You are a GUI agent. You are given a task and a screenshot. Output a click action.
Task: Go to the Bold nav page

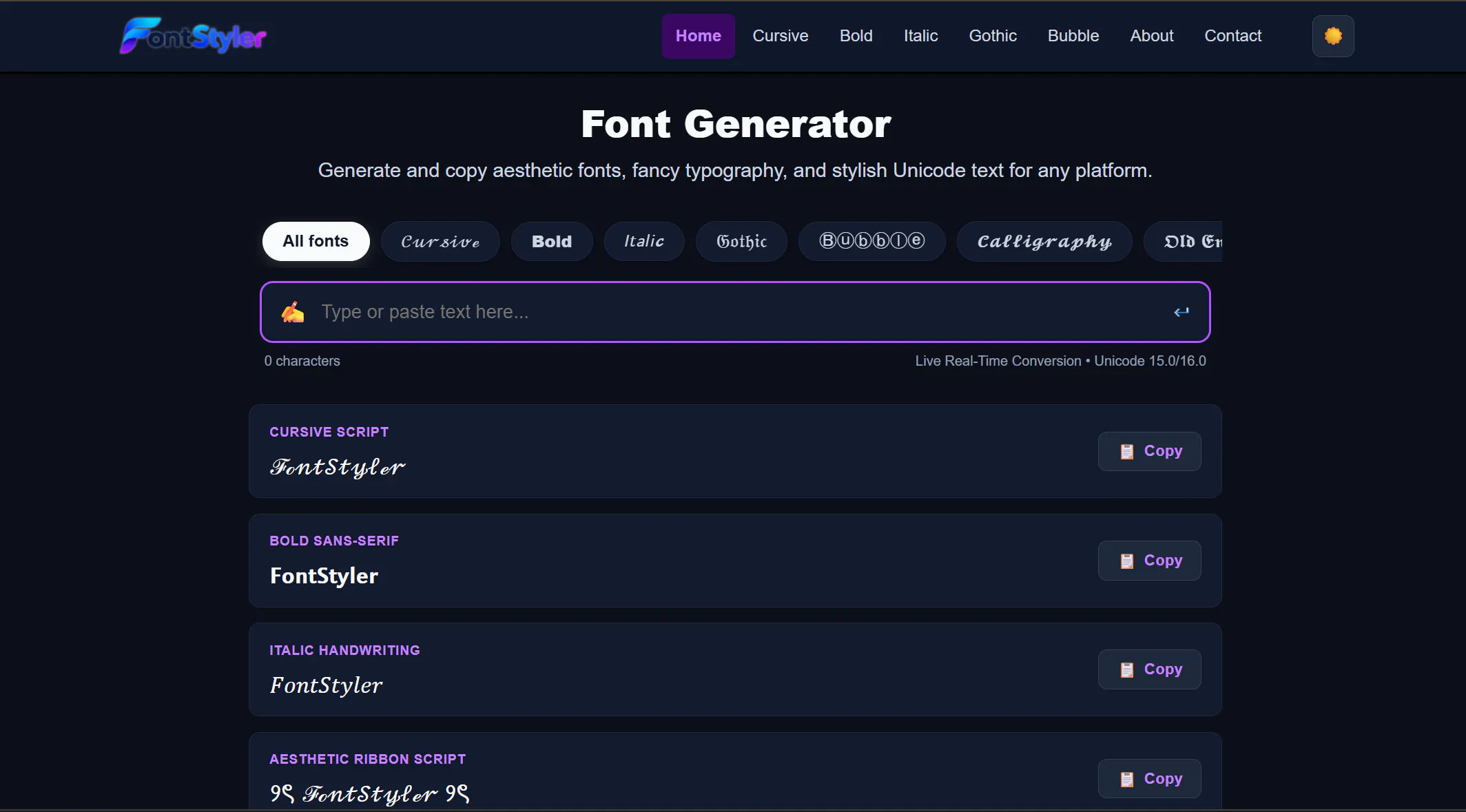point(856,36)
